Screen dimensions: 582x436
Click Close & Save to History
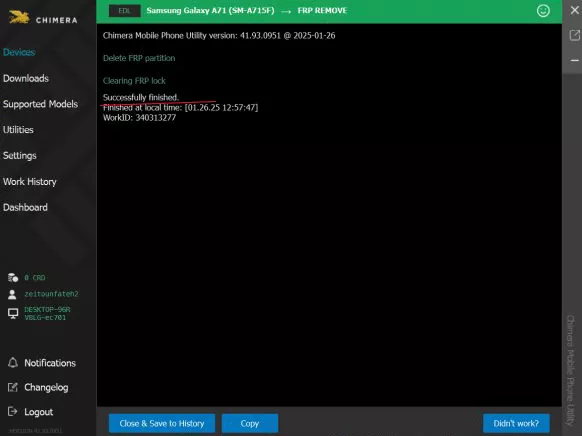point(162,423)
